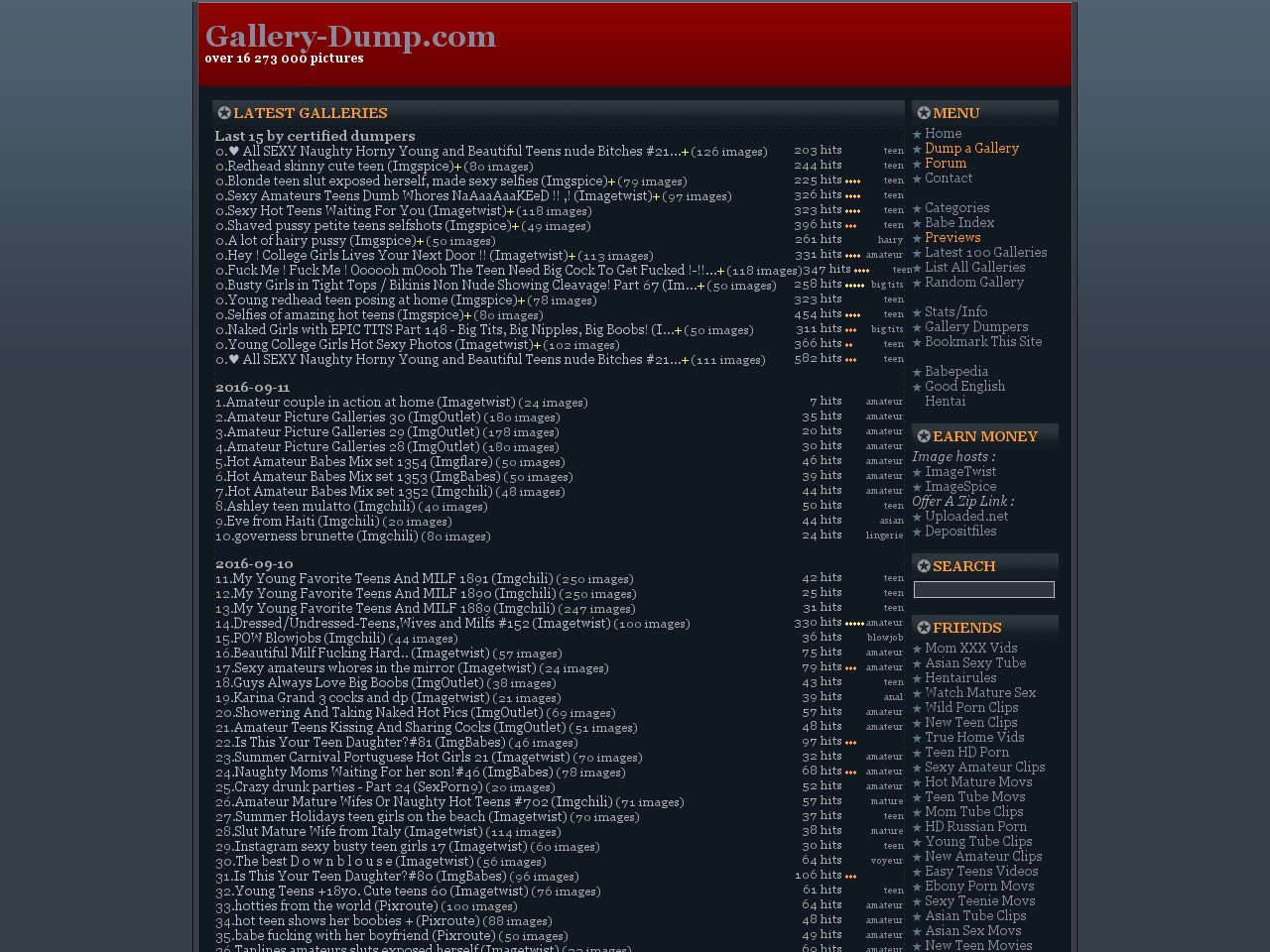Click the '582 hits' count
The height and width of the screenshot is (952, 1270).
[818, 359]
